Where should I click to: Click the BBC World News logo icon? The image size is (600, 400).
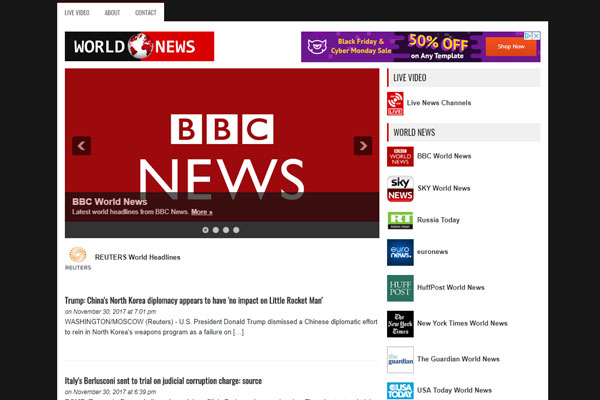pos(399,156)
